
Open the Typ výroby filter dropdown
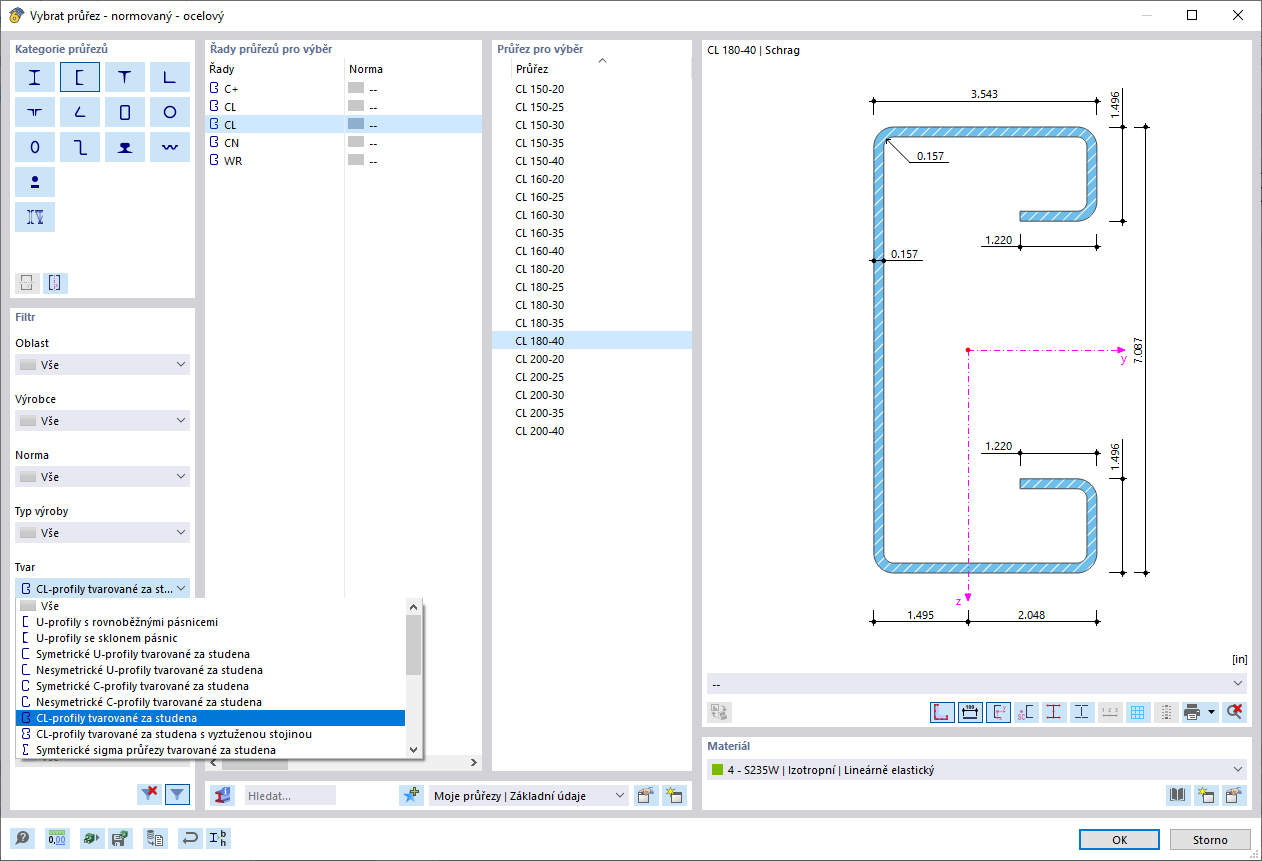pyautogui.click(x=103, y=533)
